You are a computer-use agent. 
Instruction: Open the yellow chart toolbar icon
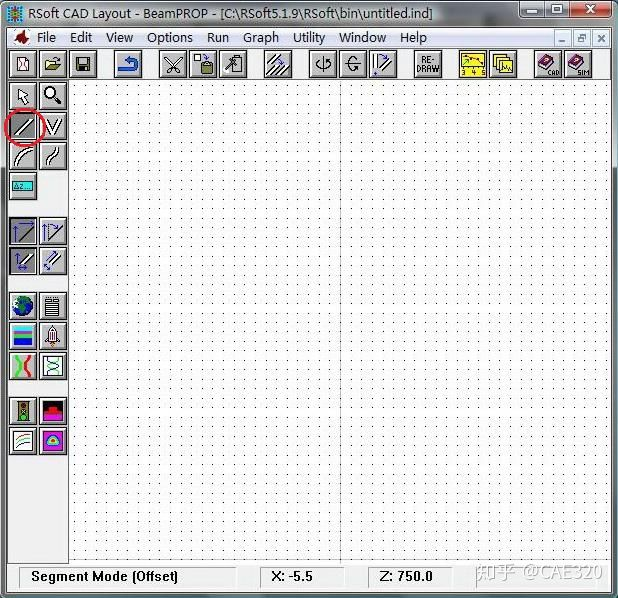click(473, 64)
